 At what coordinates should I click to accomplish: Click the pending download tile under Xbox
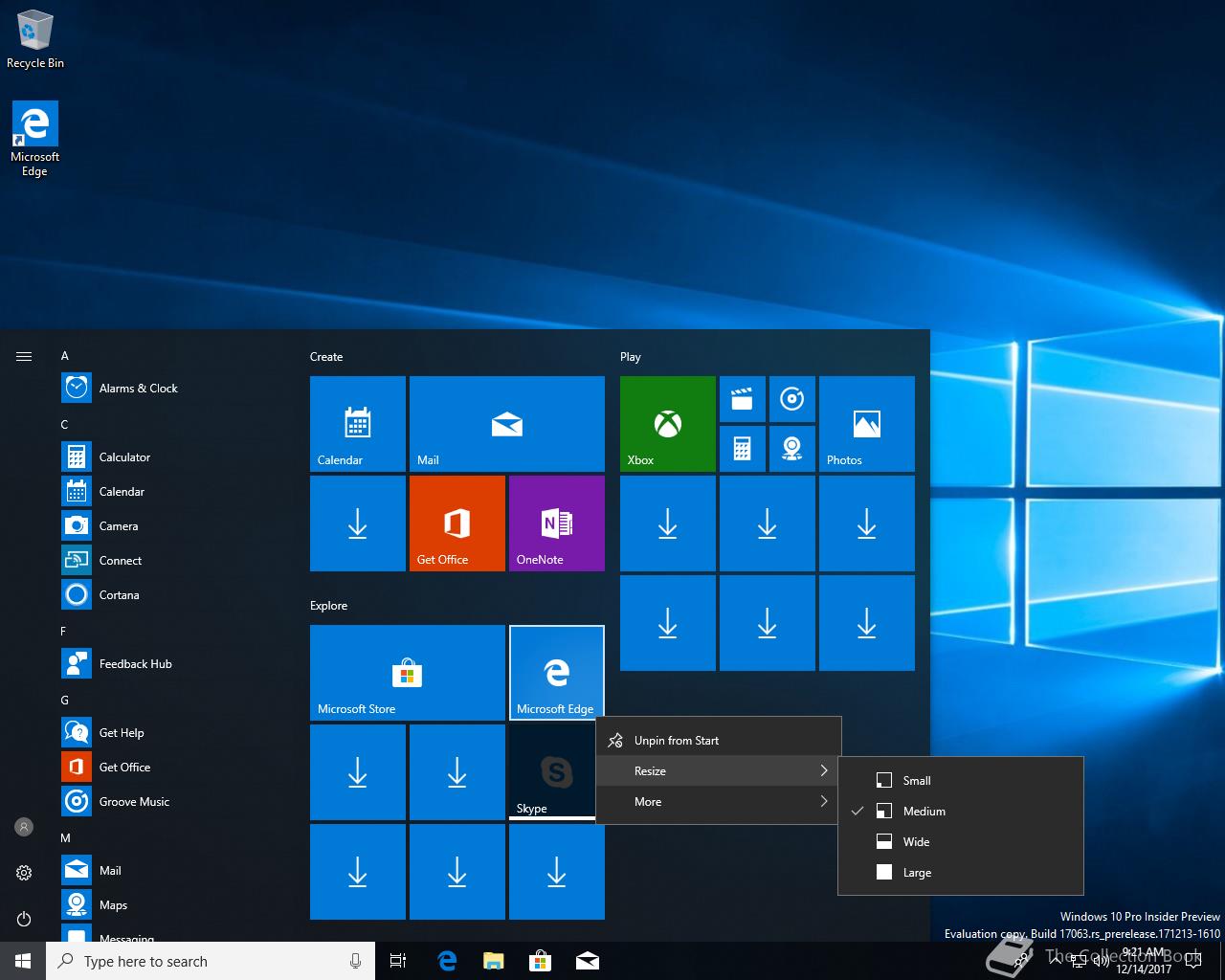click(668, 523)
